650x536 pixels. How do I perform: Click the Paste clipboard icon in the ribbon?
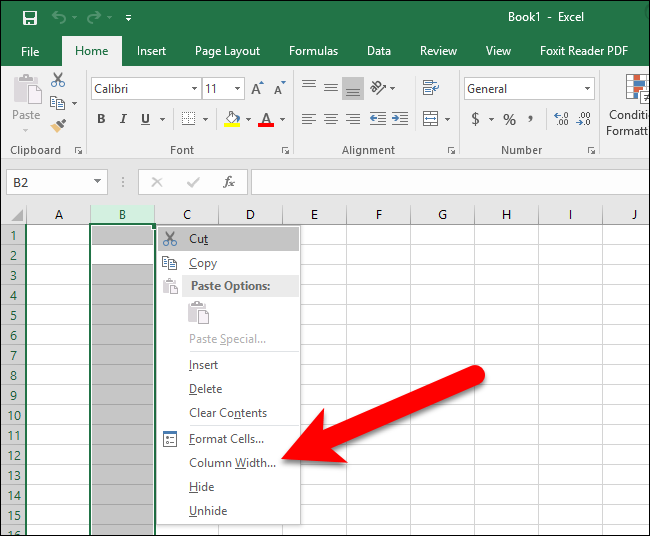tap(27, 89)
